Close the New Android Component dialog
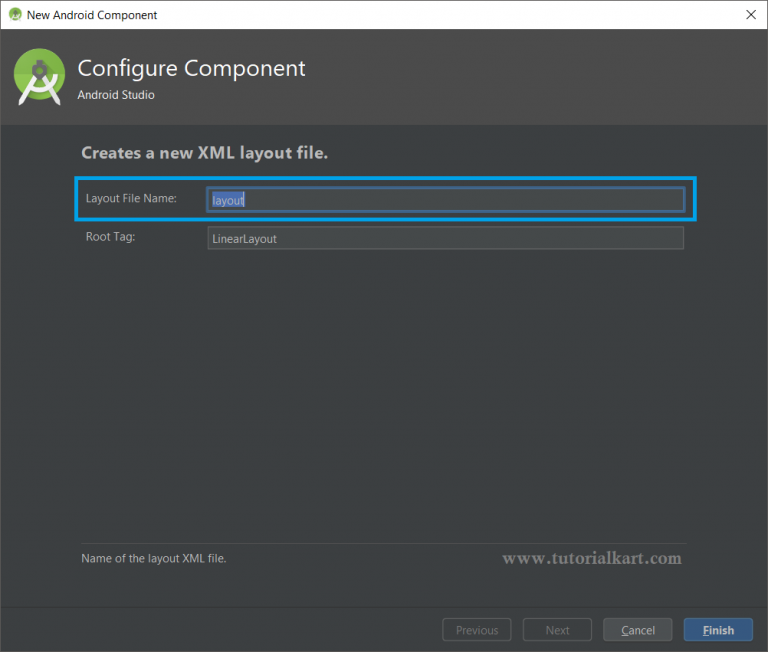This screenshot has width=768, height=652. (x=751, y=15)
